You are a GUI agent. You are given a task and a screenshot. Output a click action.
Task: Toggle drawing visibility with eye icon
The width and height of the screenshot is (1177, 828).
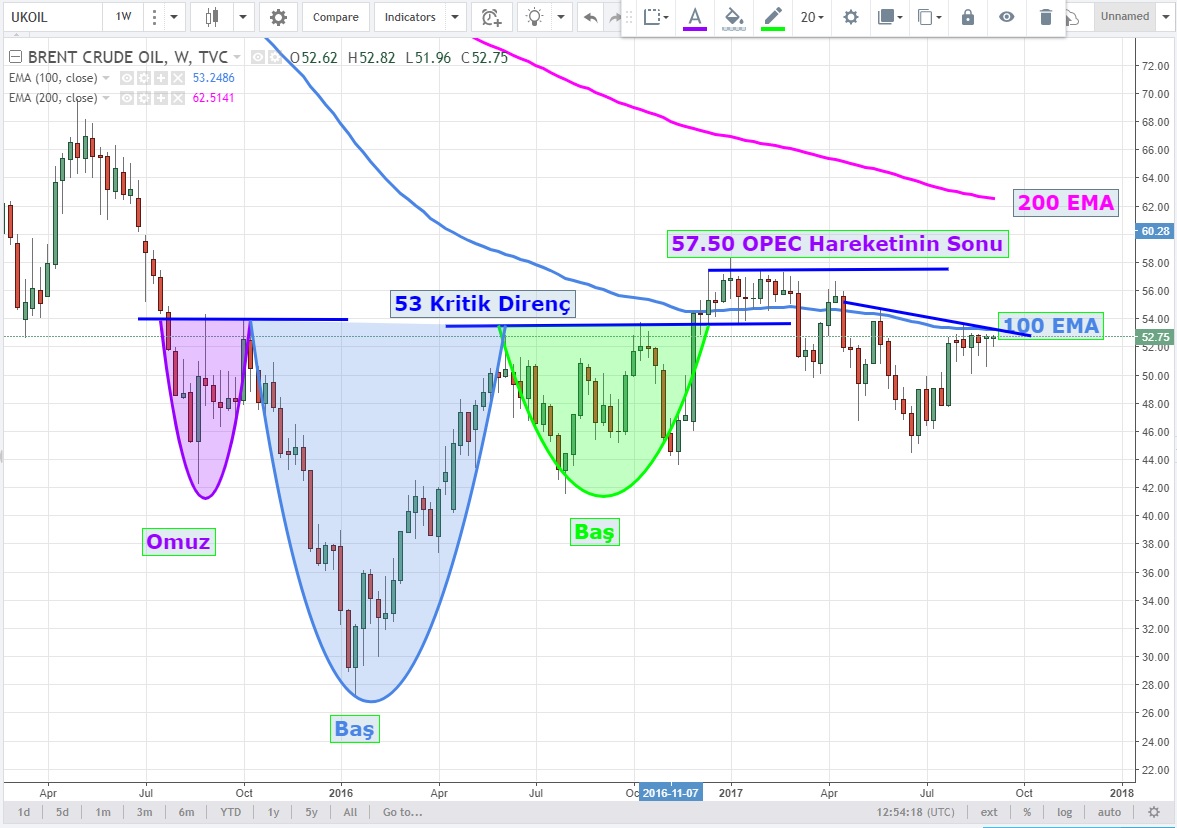click(1006, 17)
